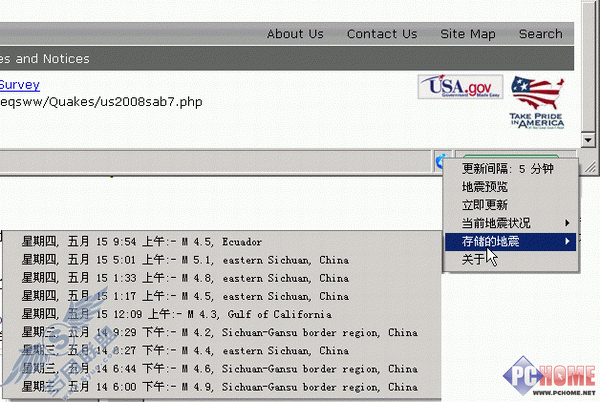Open the Contact Us page
Screen dimensions: 600x402
click(382, 34)
